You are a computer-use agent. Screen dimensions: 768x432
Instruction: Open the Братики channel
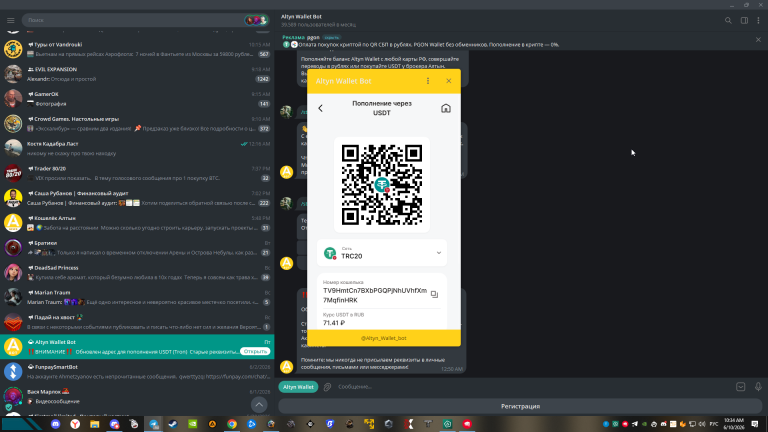click(x=137, y=248)
